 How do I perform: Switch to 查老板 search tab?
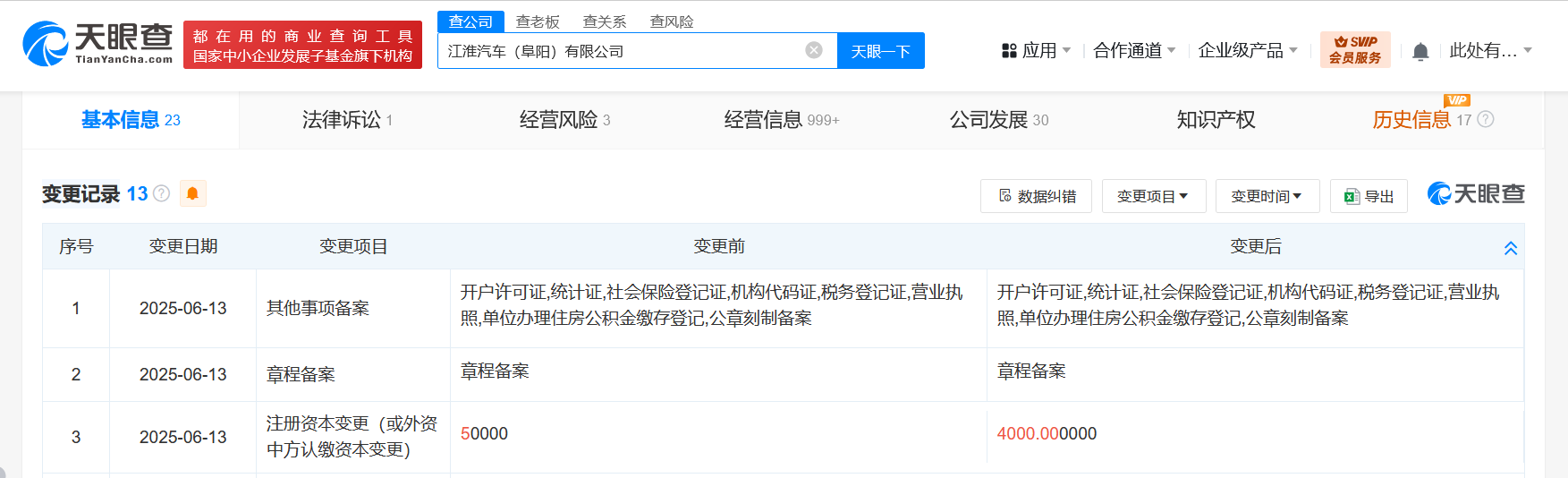pos(538,21)
